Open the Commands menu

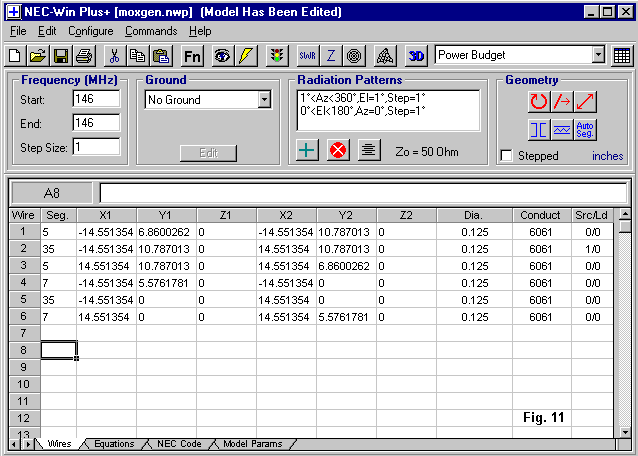[x=151, y=31]
